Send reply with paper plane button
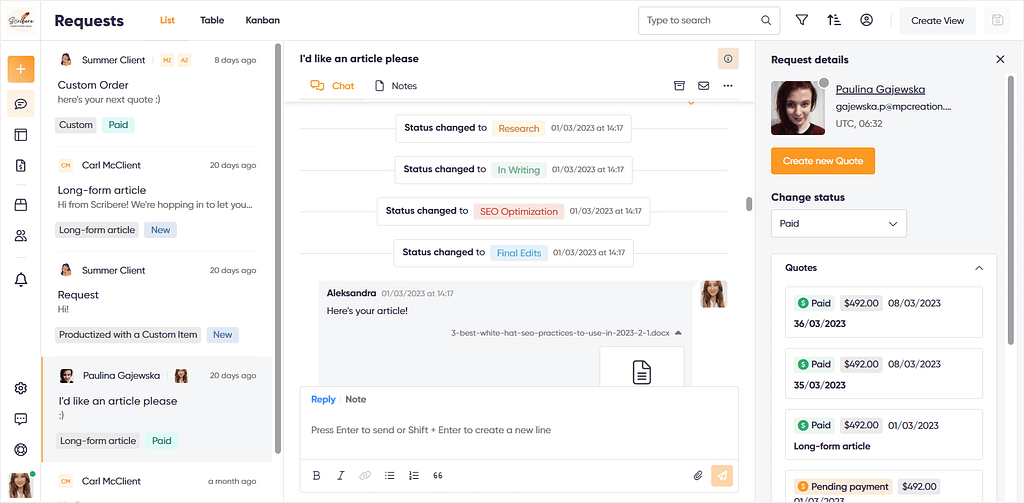 [x=722, y=476]
